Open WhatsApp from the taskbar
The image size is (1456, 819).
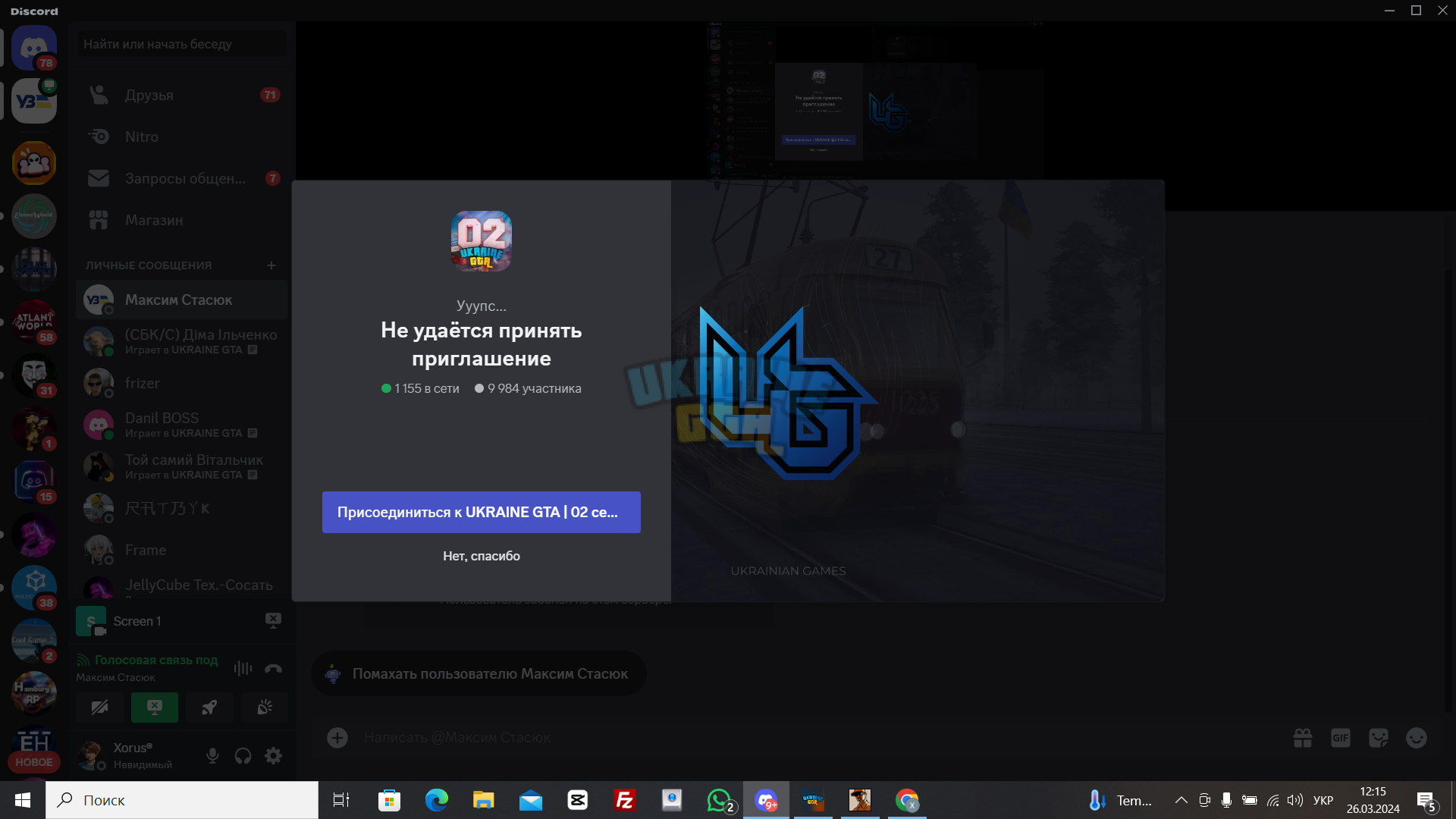[720, 800]
